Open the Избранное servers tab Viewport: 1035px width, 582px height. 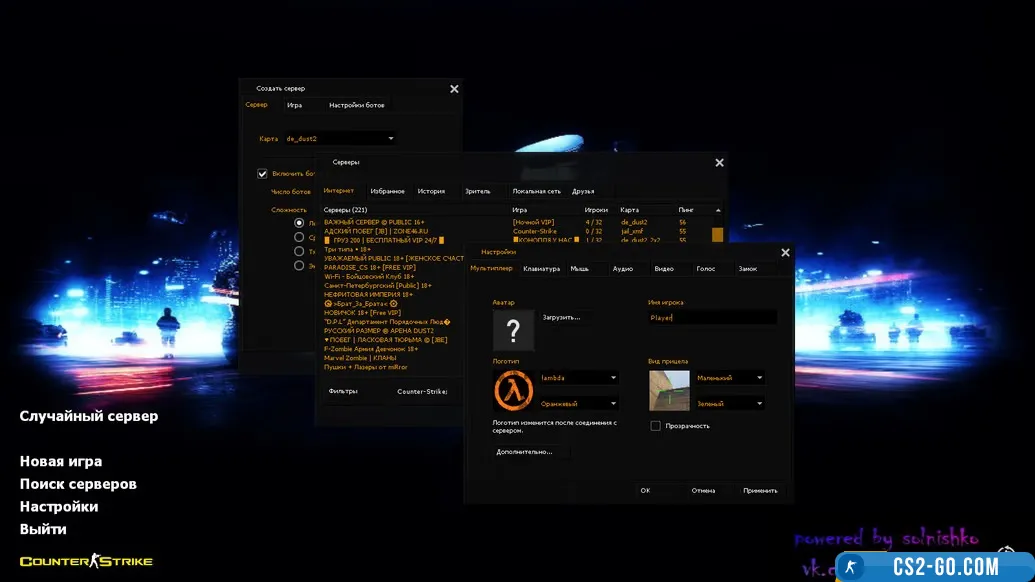pyautogui.click(x=387, y=191)
